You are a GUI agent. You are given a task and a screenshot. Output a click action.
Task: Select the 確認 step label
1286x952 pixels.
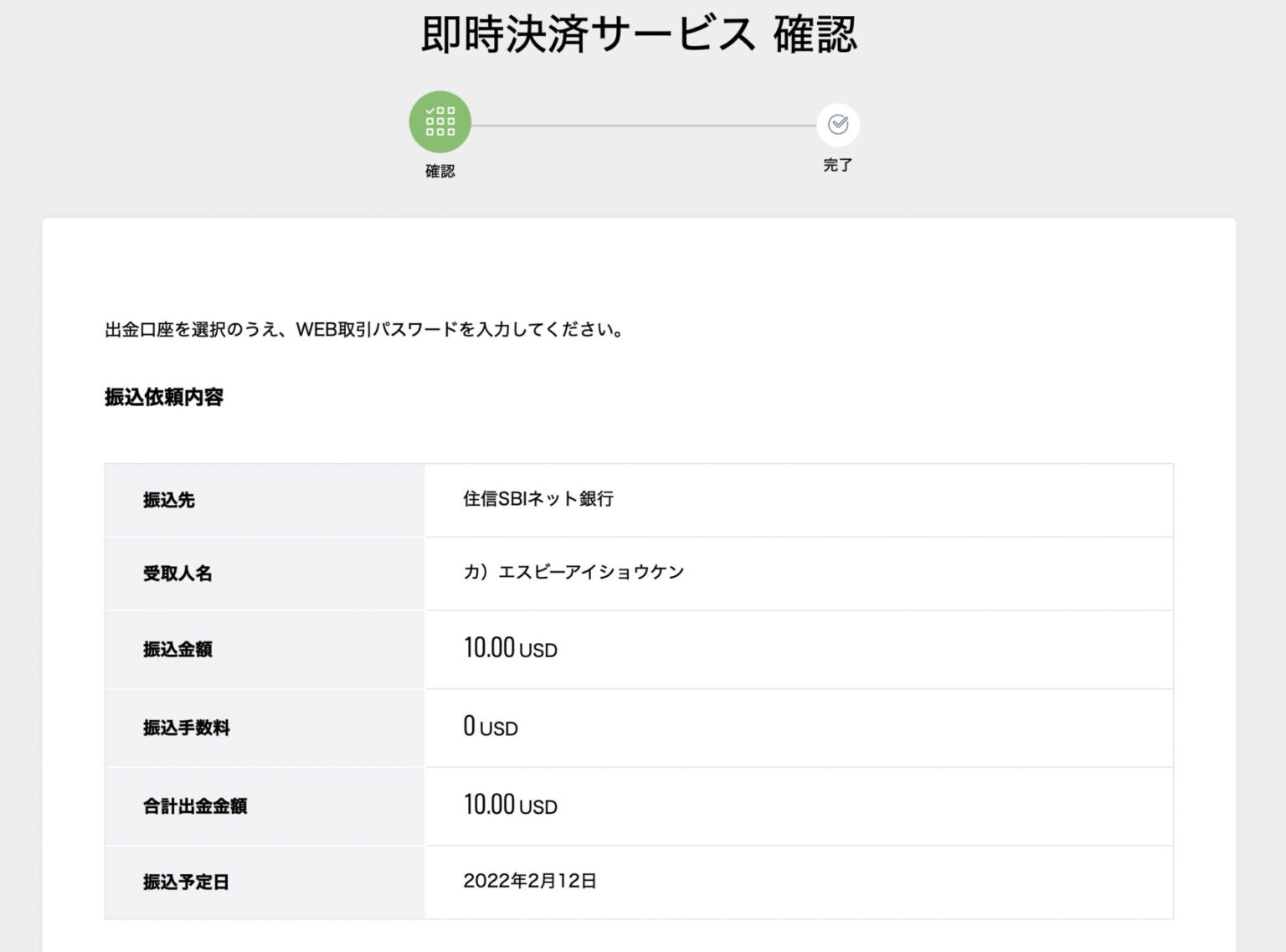click(440, 171)
